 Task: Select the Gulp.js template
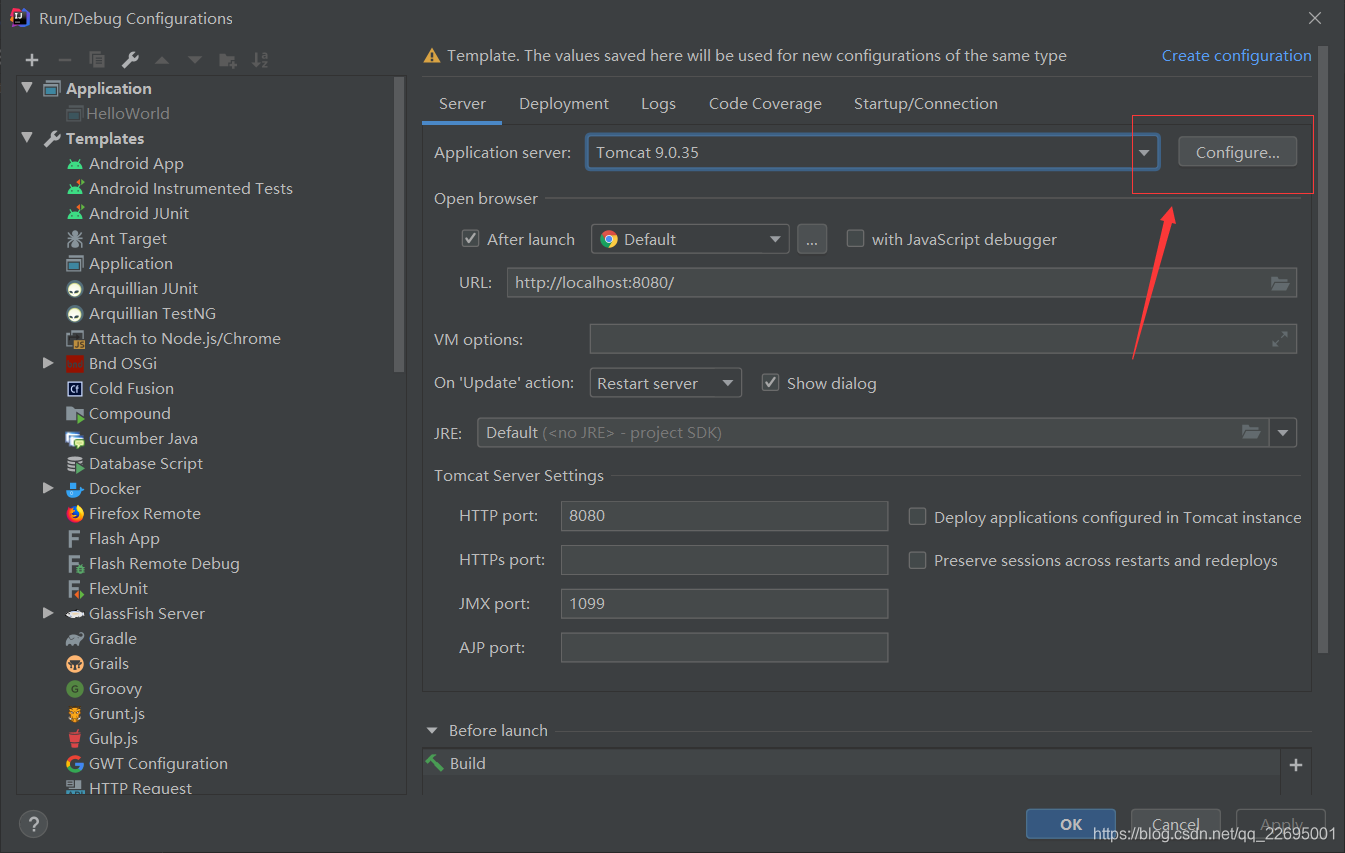point(113,738)
